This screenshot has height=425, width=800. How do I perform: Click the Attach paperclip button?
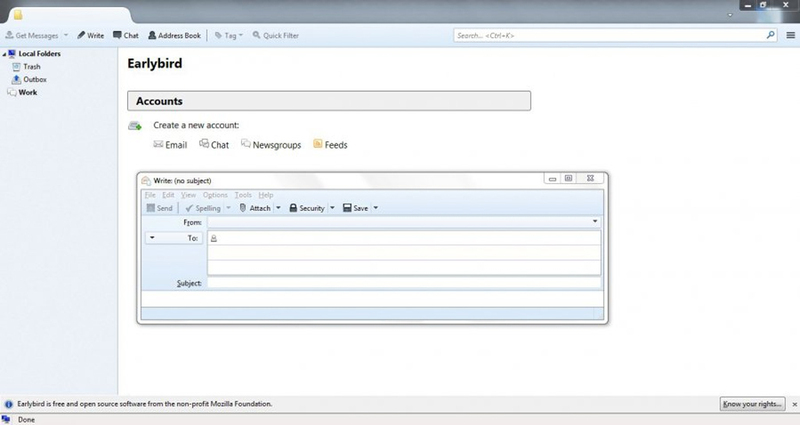coord(255,208)
